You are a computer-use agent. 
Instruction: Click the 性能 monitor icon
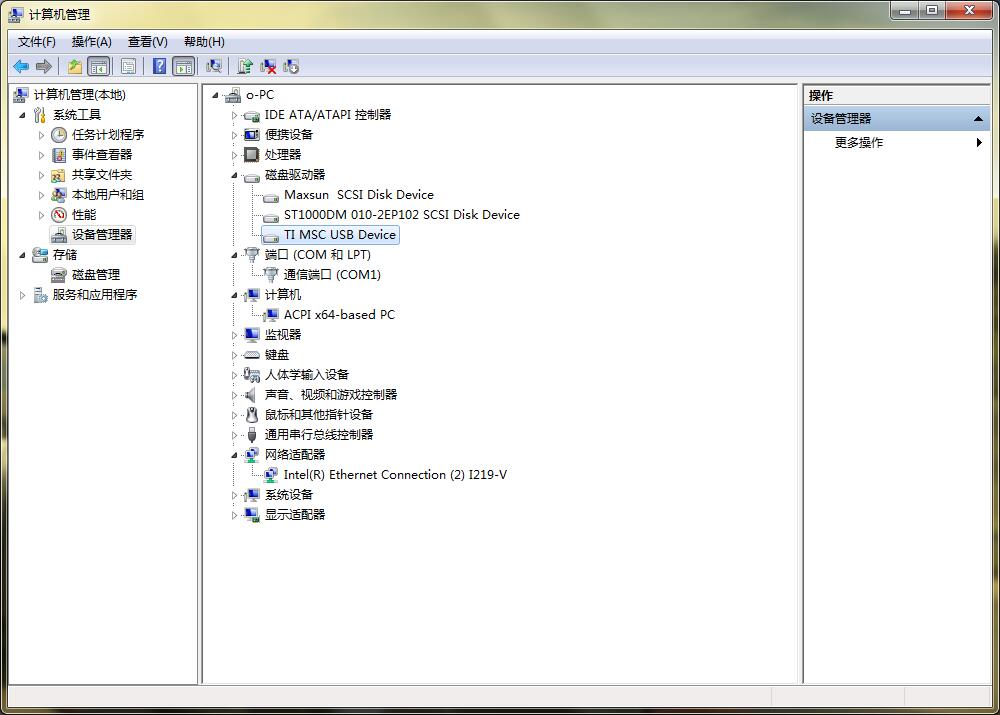click(59, 215)
